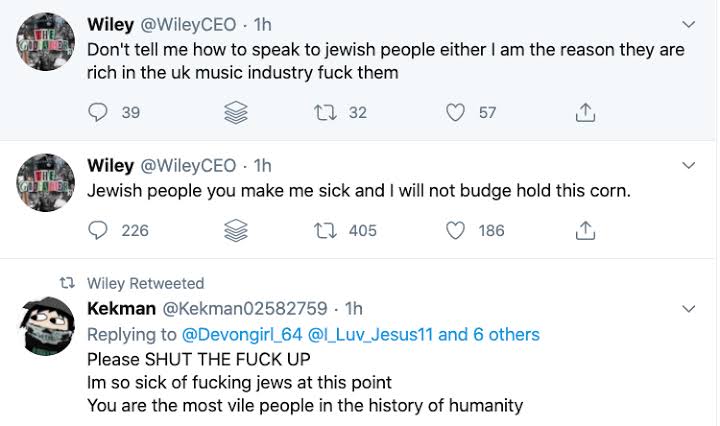Viewport: 720px width, 426px height.
Task: Click the reply icon showing 39 replies
Action: pyautogui.click(x=98, y=113)
